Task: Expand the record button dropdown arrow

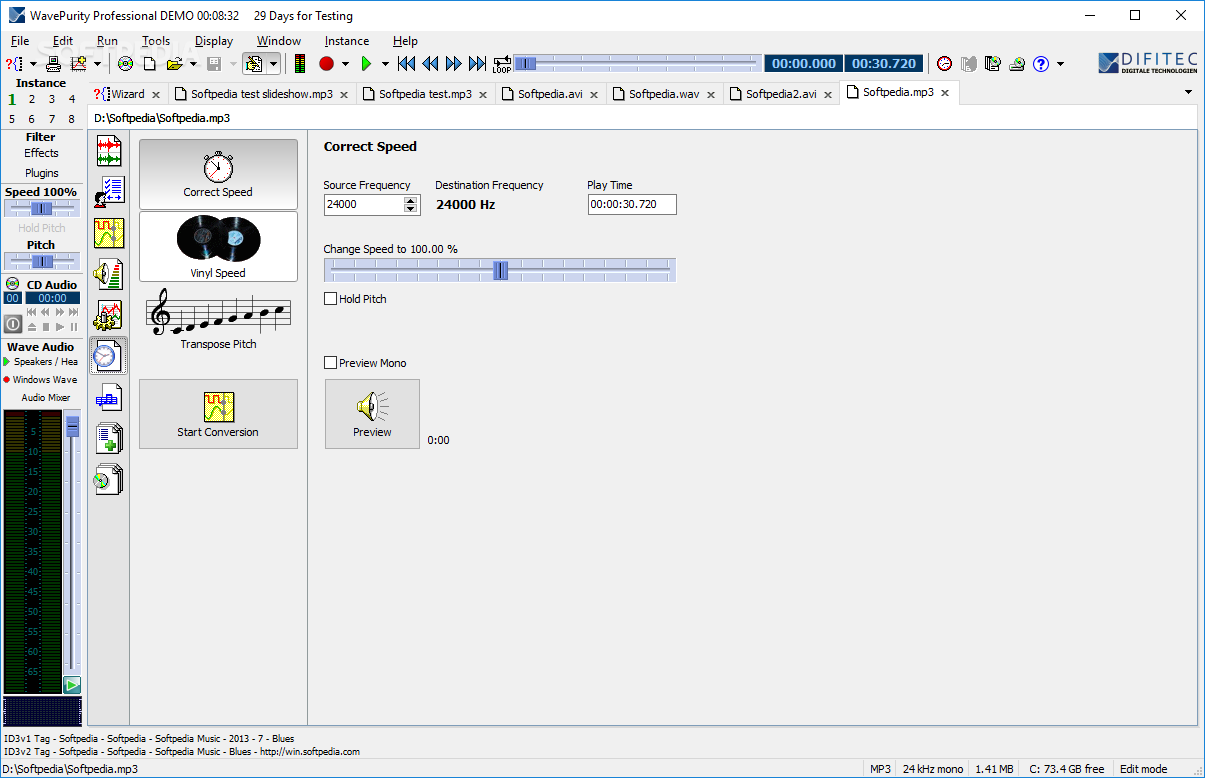Action: coord(345,64)
